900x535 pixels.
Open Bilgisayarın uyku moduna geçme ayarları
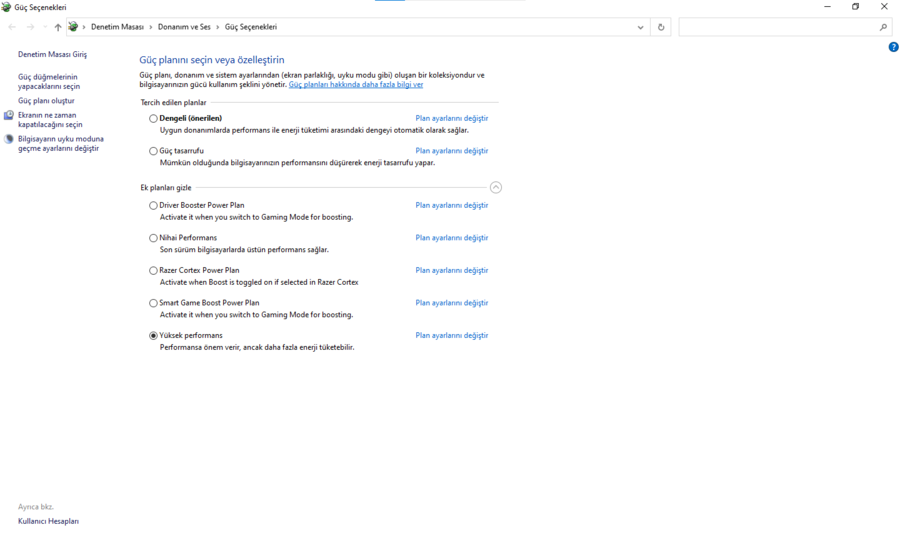[x=61, y=144]
